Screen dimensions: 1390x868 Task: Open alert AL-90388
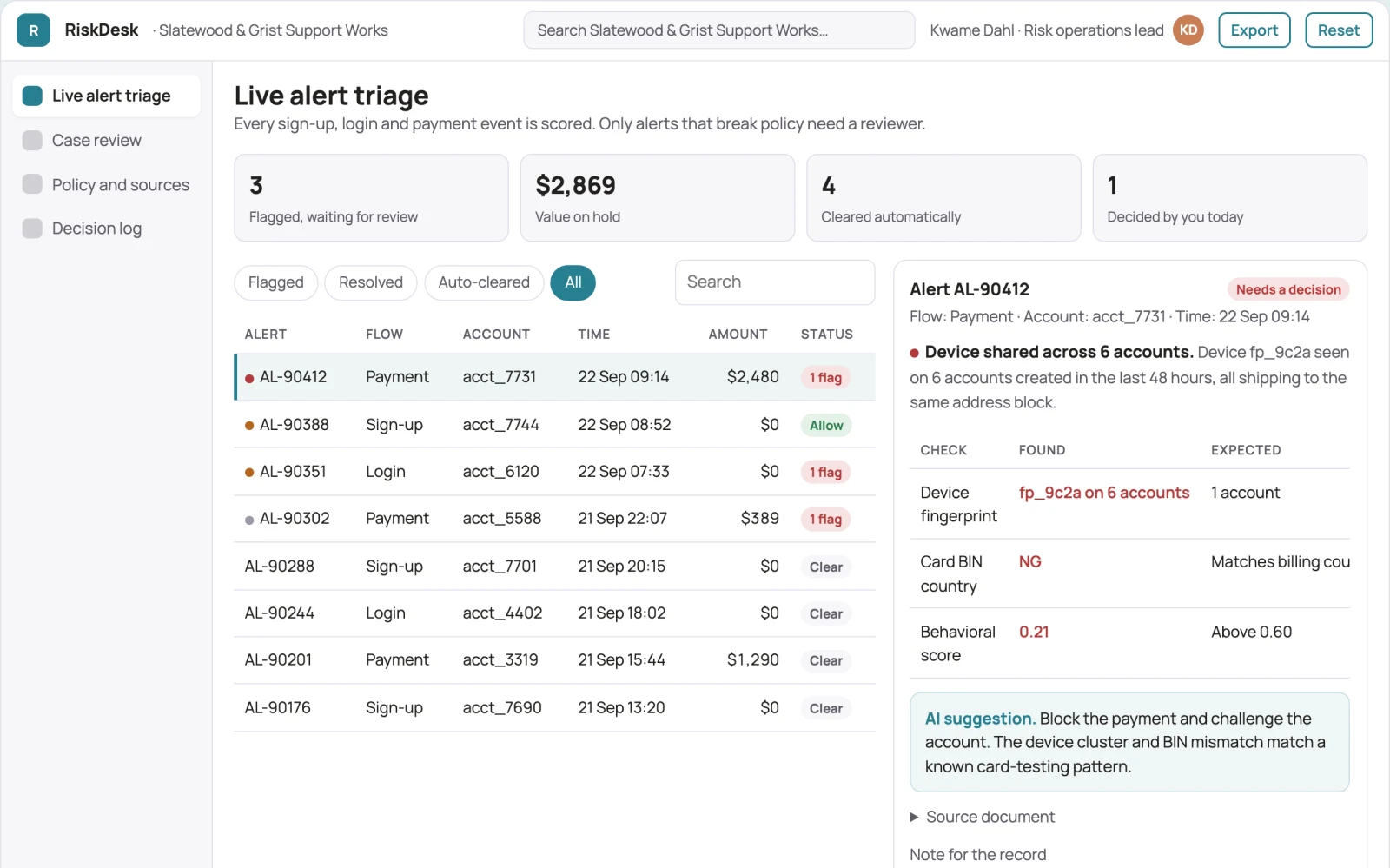tap(555, 425)
